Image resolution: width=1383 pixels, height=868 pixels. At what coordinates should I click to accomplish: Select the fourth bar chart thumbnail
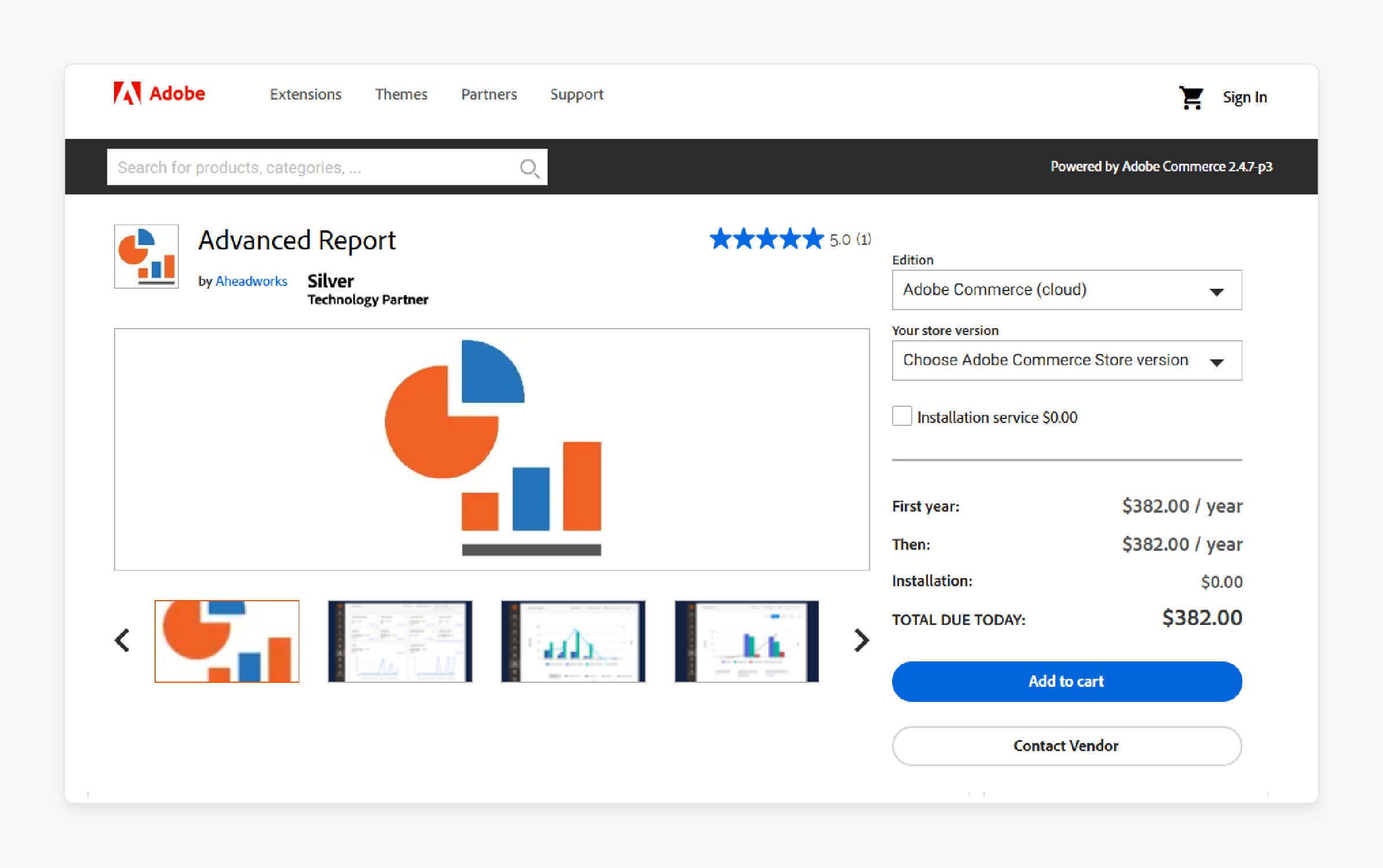747,641
